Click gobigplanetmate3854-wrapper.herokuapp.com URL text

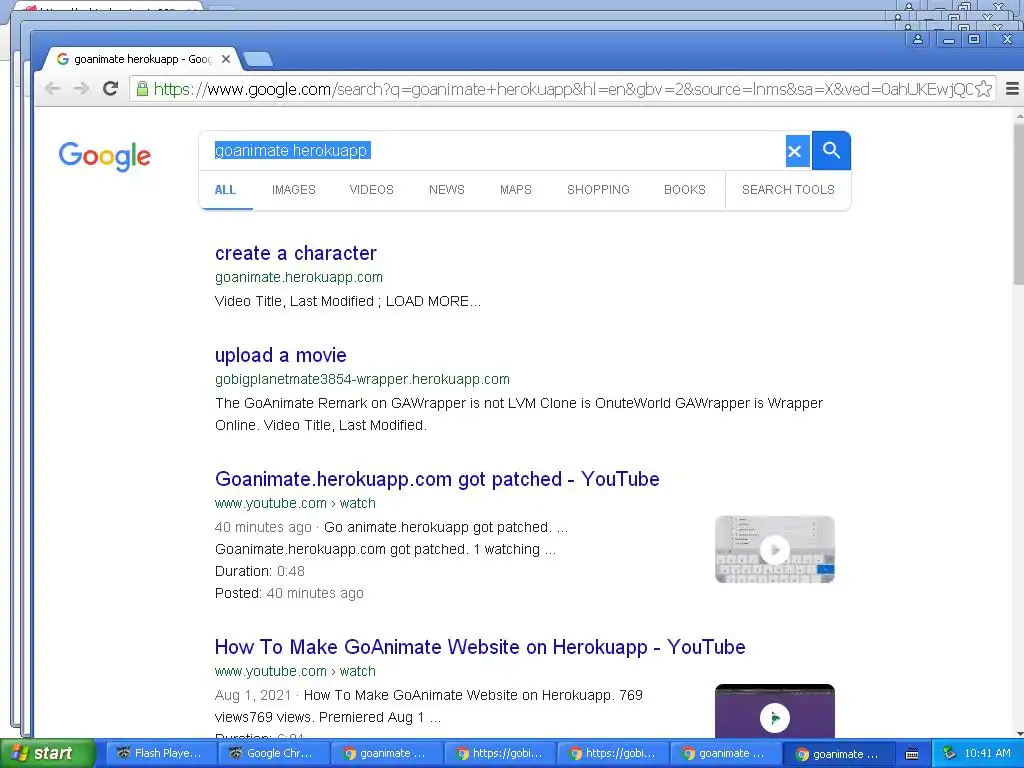tap(362, 379)
